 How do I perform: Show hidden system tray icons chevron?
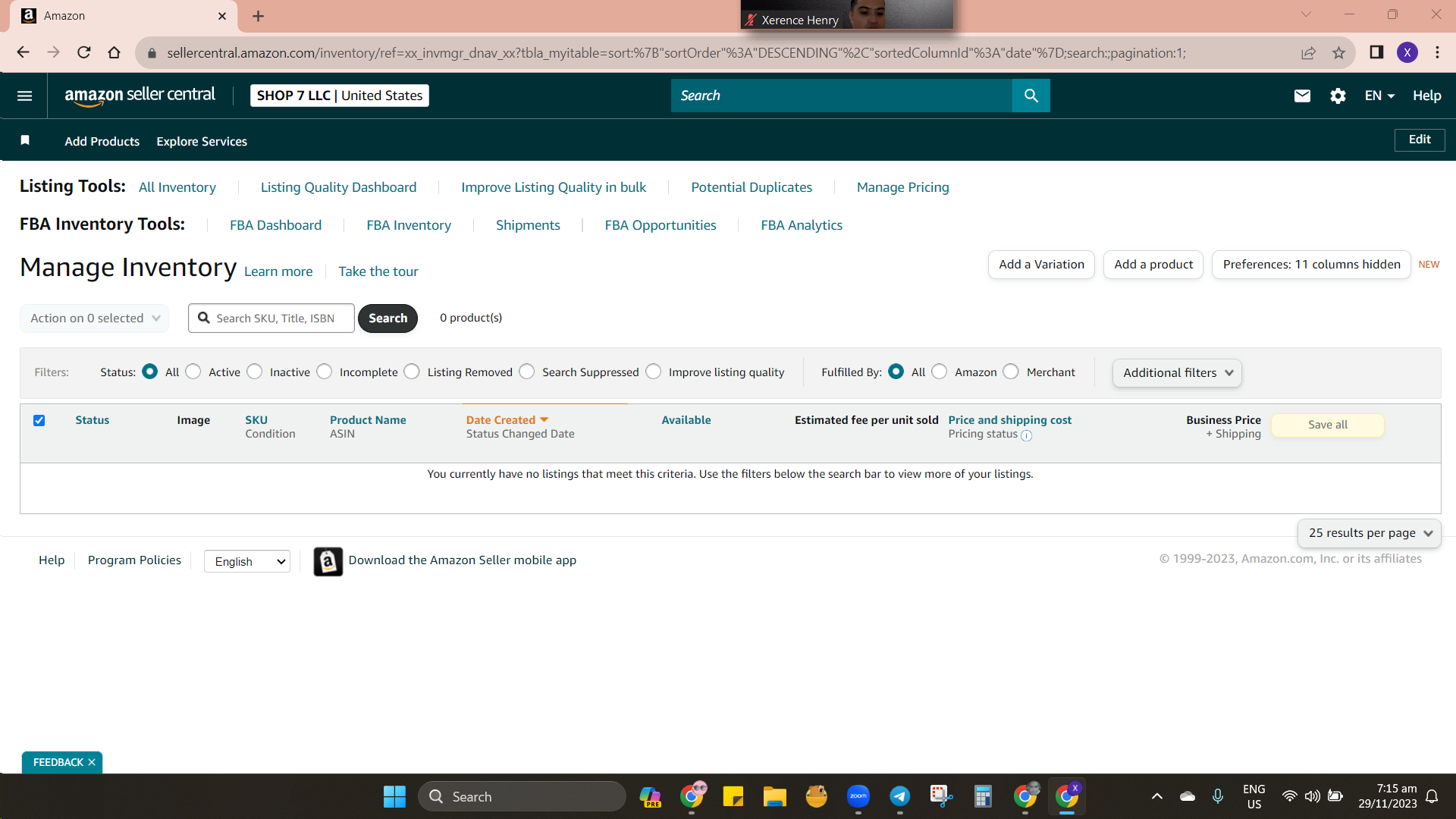pyautogui.click(x=1156, y=796)
